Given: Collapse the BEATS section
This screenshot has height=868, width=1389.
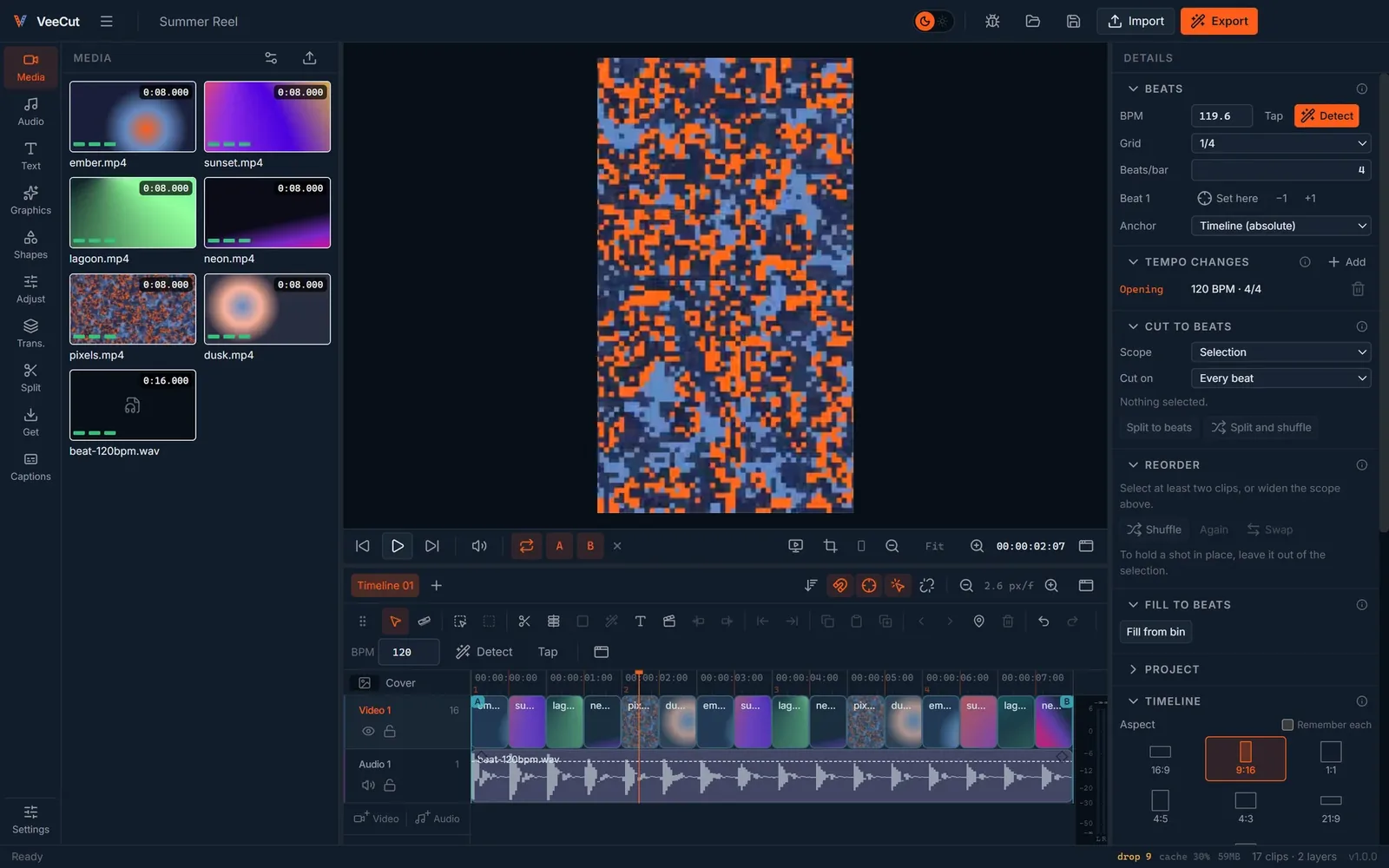Looking at the screenshot, I should (1133, 89).
